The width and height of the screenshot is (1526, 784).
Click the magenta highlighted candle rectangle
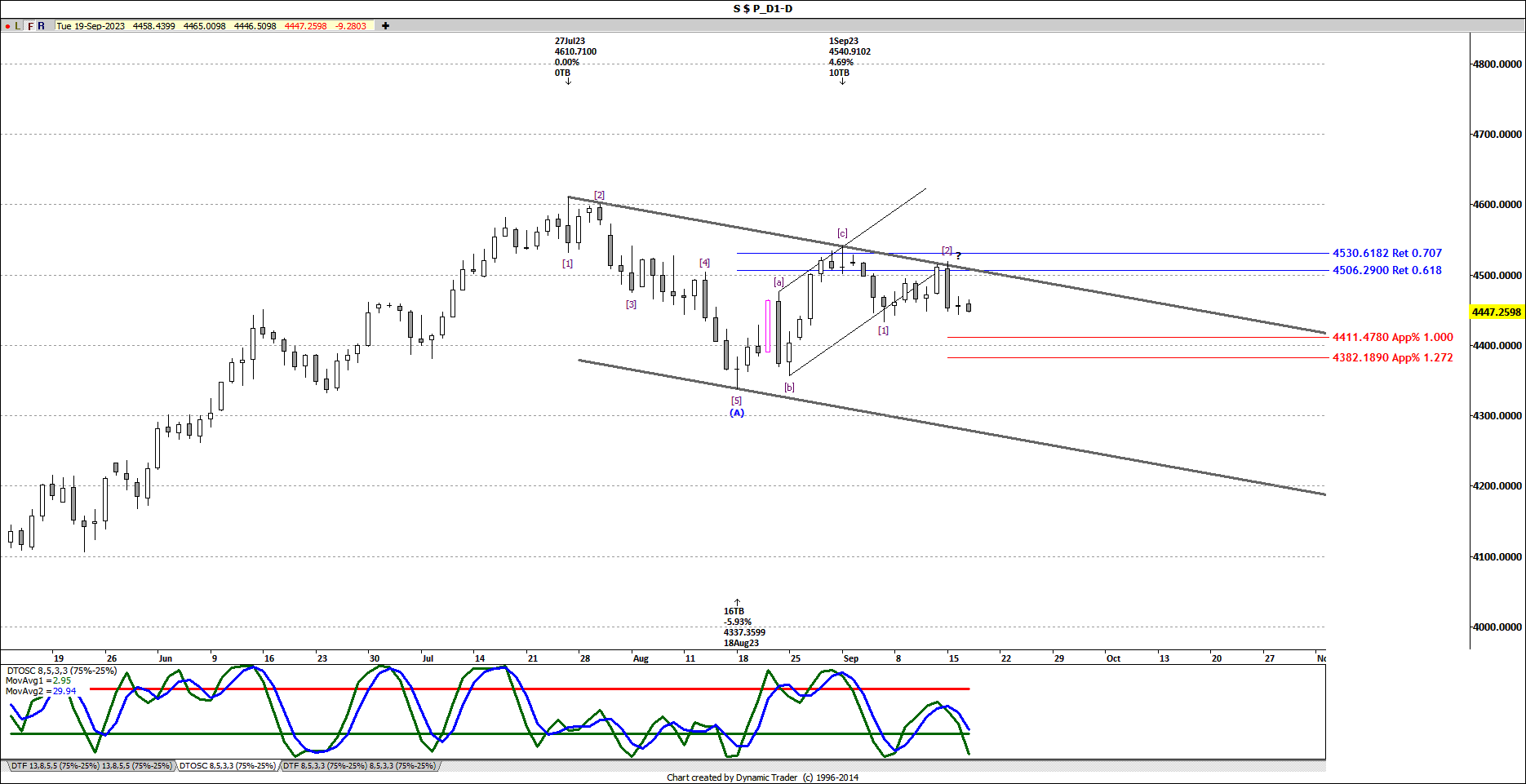767,326
